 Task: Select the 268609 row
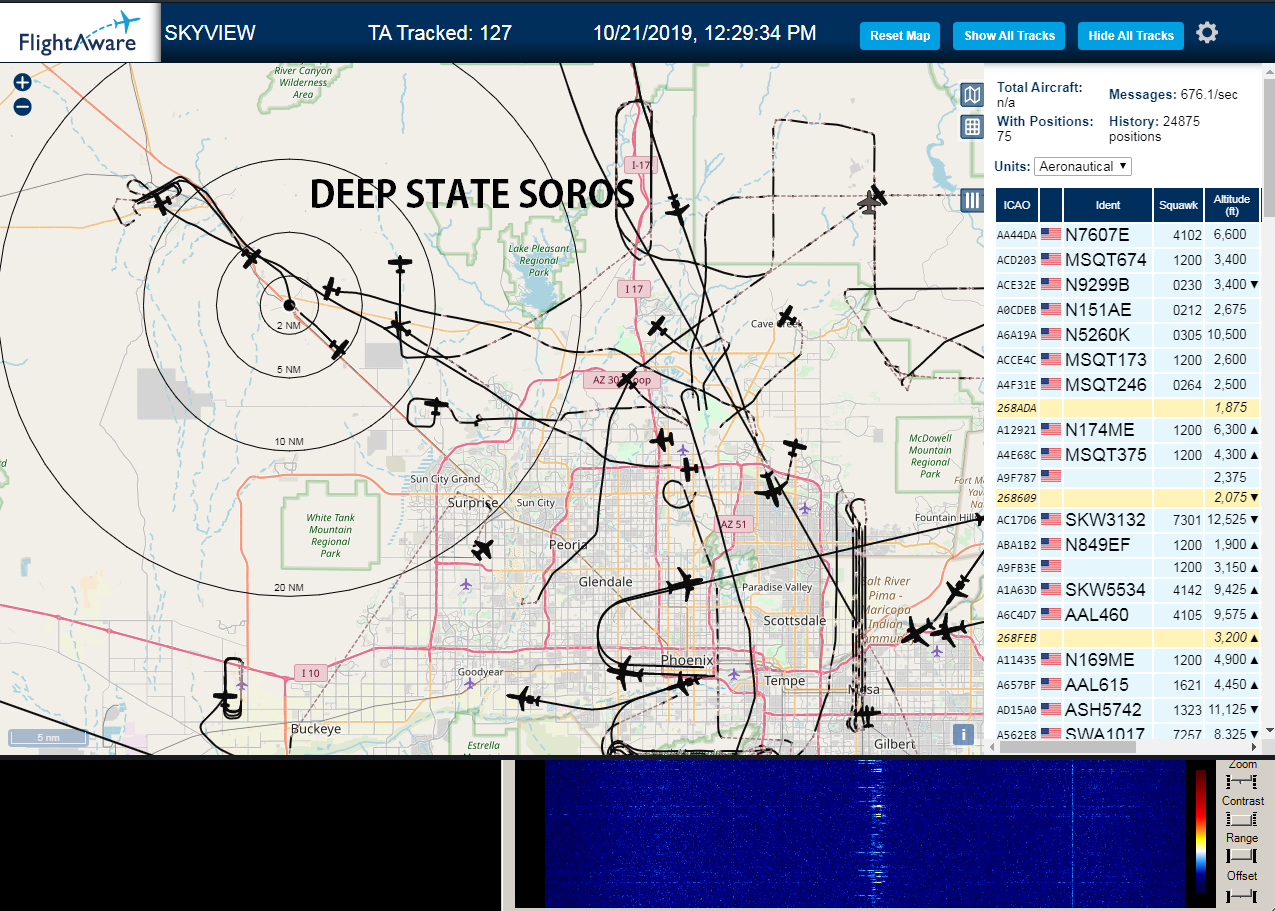click(x=1128, y=497)
